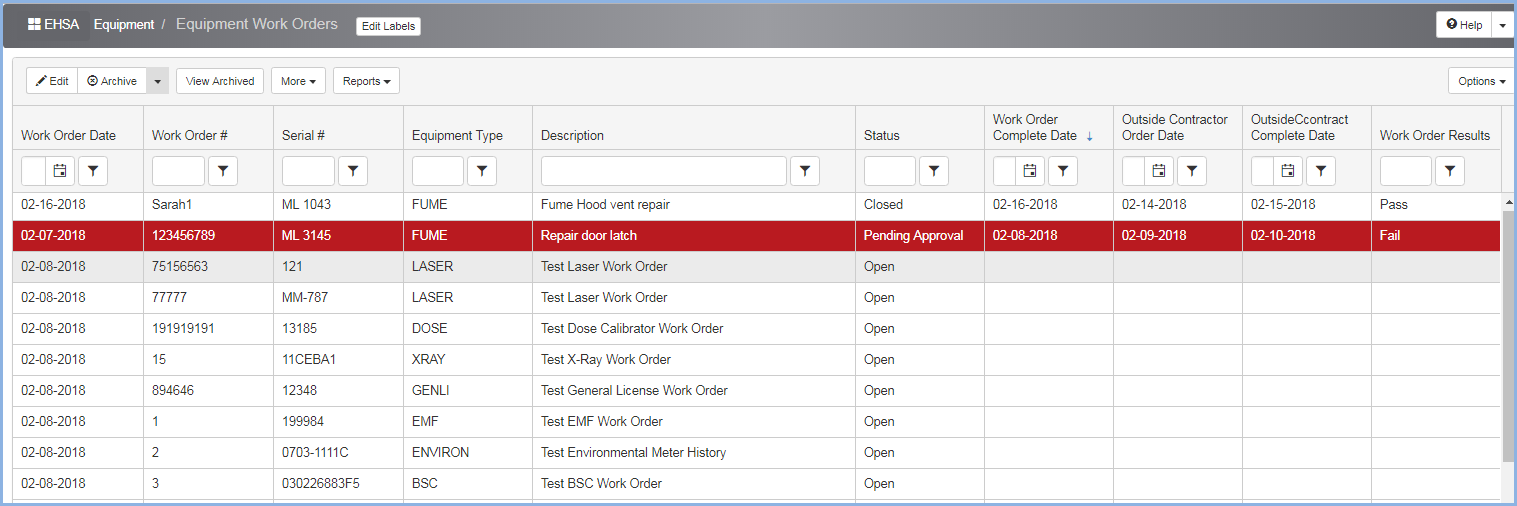1517x506 pixels.
Task: Click work order number 75156563
Action: tap(180, 267)
